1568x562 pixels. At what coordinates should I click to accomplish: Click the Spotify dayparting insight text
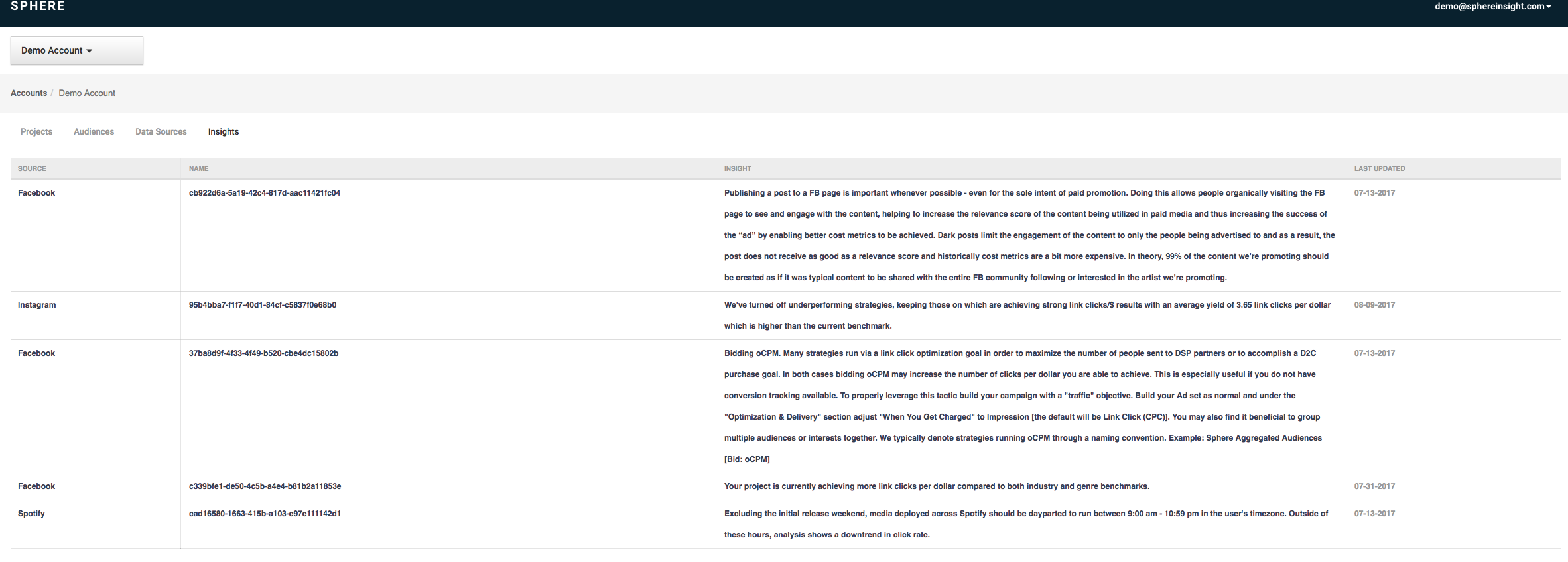(1026, 524)
